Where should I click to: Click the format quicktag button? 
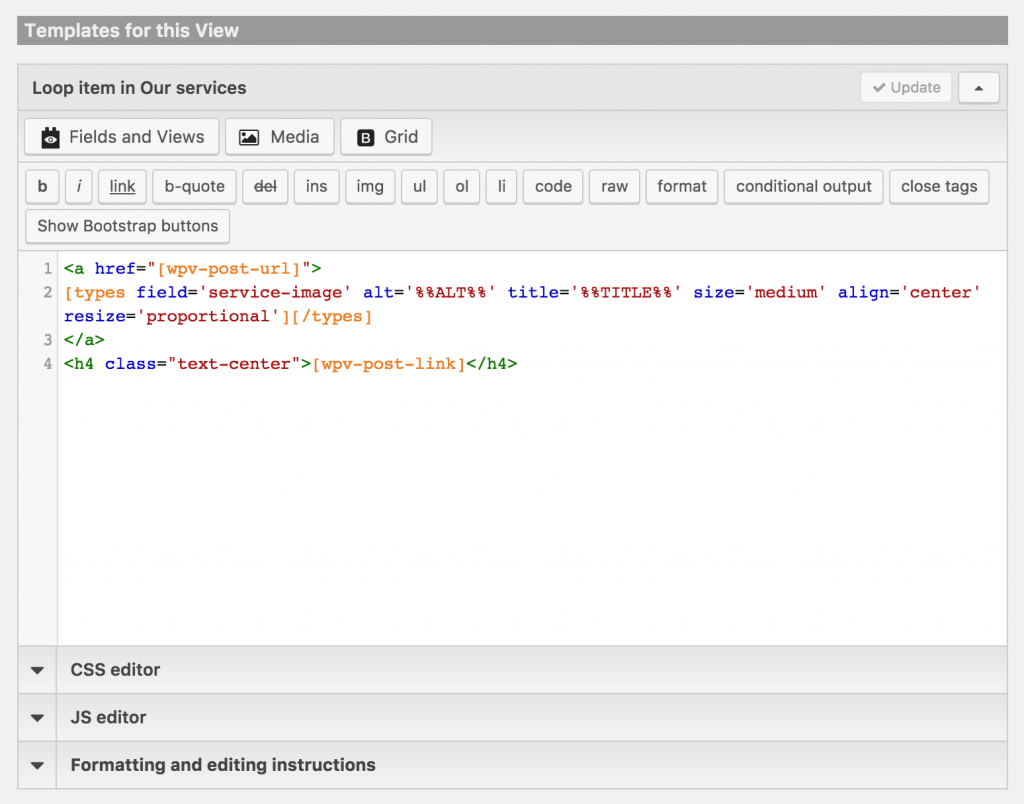[682, 187]
